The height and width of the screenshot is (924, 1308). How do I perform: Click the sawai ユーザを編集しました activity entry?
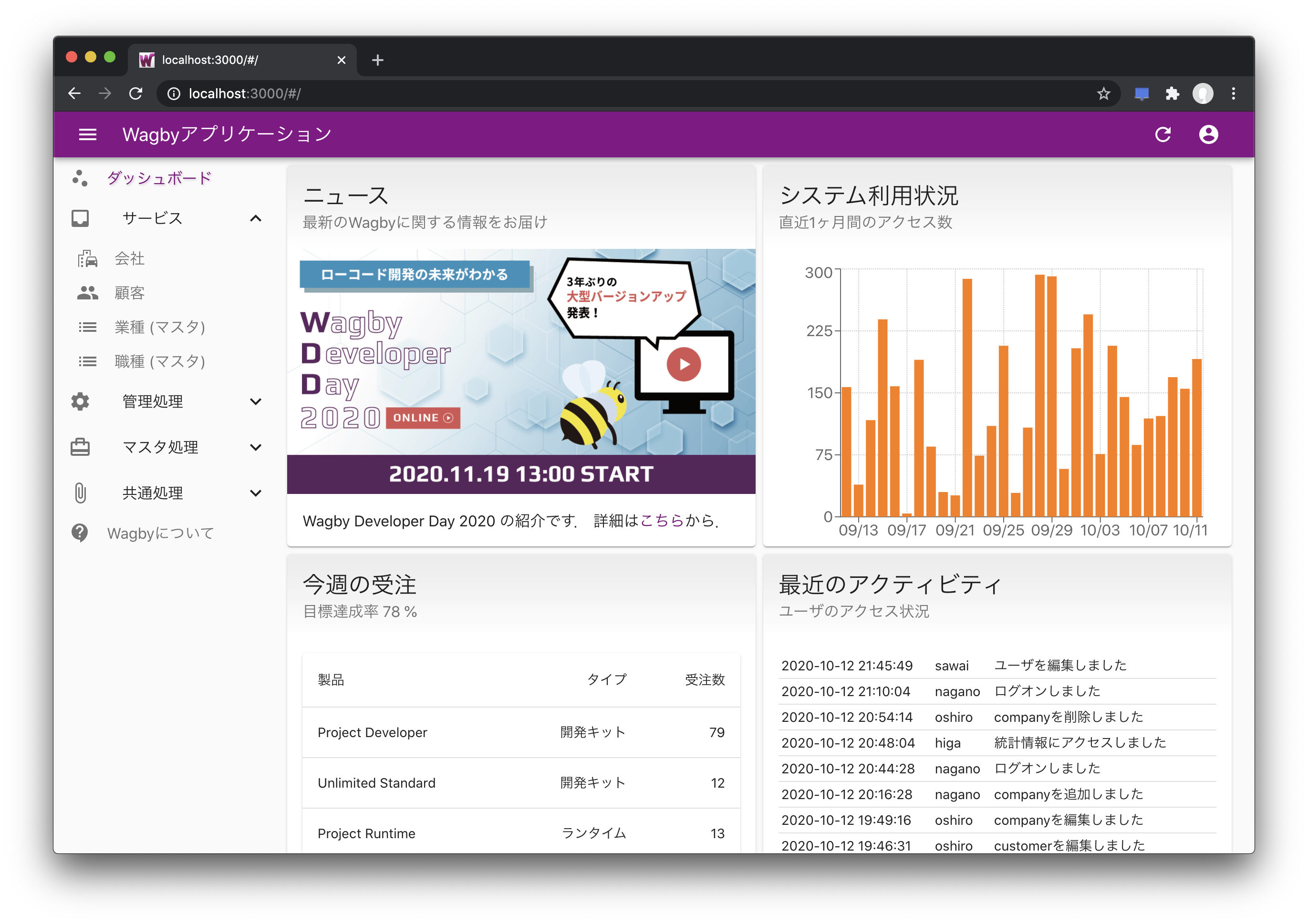997,665
